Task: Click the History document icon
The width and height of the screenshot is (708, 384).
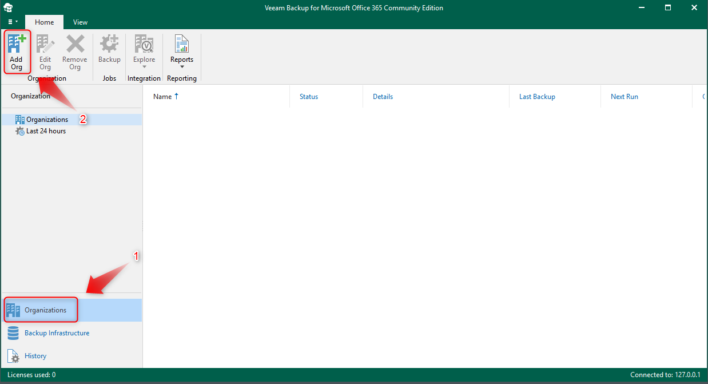Action: pyautogui.click(x=13, y=356)
